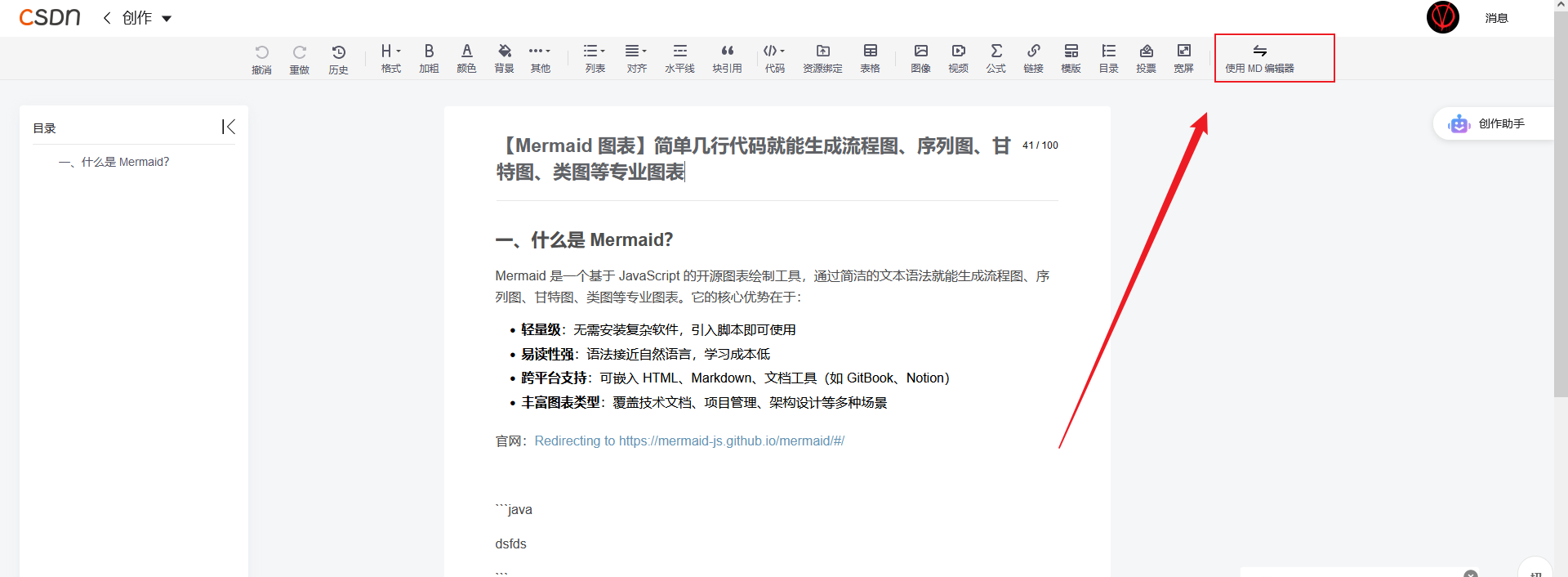Click the page vertical scrollbar

(1561, 204)
